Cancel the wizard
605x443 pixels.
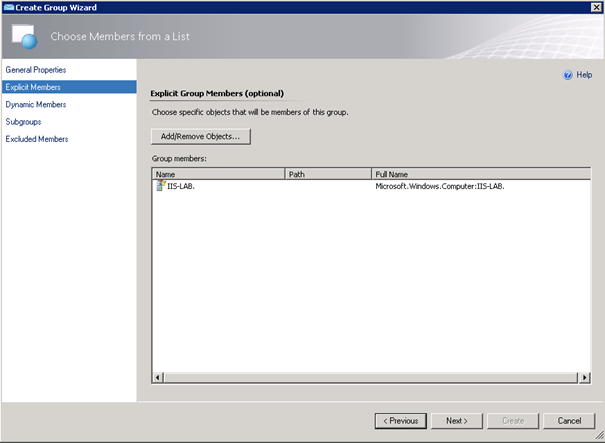(569, 421)
